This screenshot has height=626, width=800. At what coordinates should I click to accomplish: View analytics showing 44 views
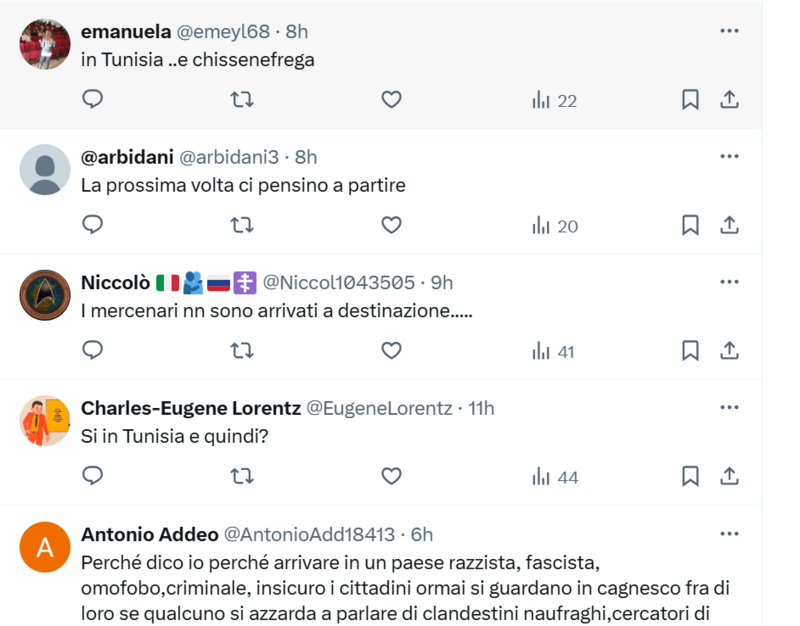(x=555, y=477)
